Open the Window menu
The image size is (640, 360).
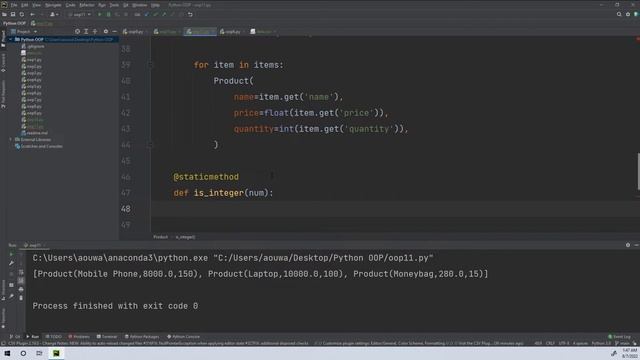point(140,5)
